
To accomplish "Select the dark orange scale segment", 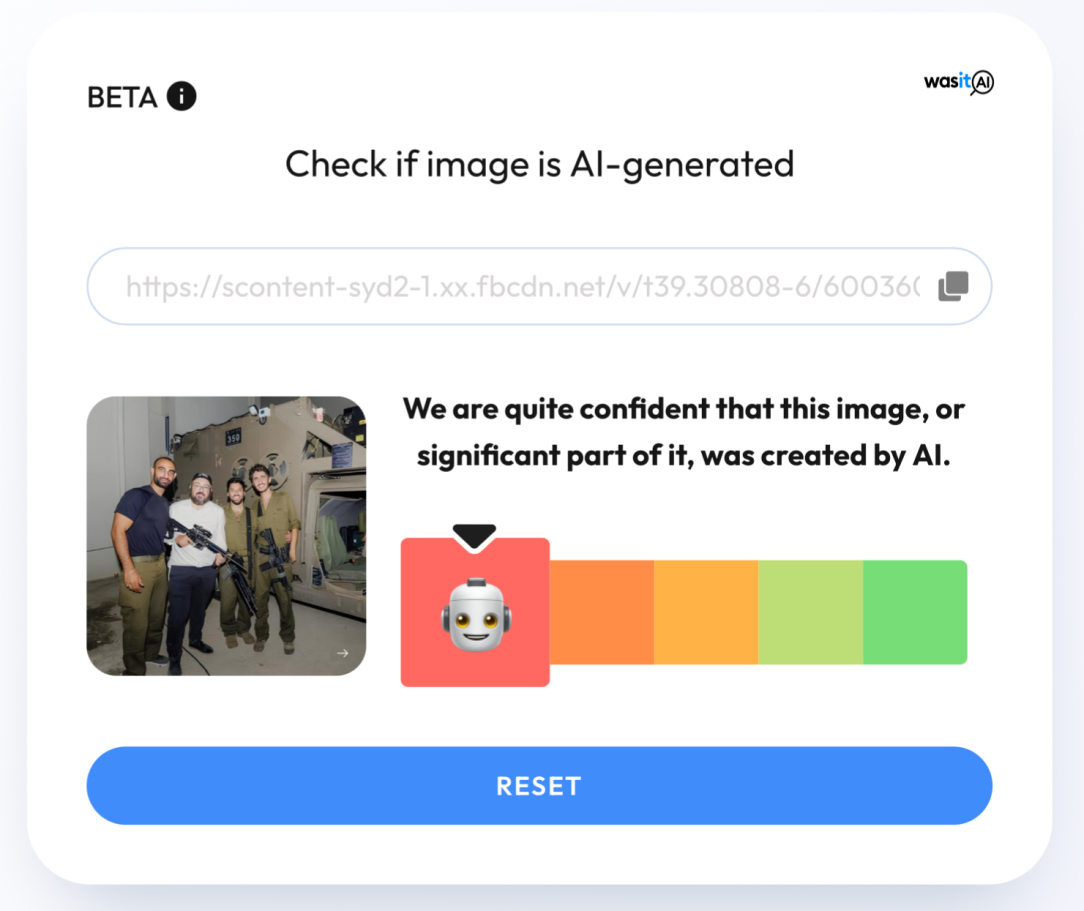I will (601, 612).
